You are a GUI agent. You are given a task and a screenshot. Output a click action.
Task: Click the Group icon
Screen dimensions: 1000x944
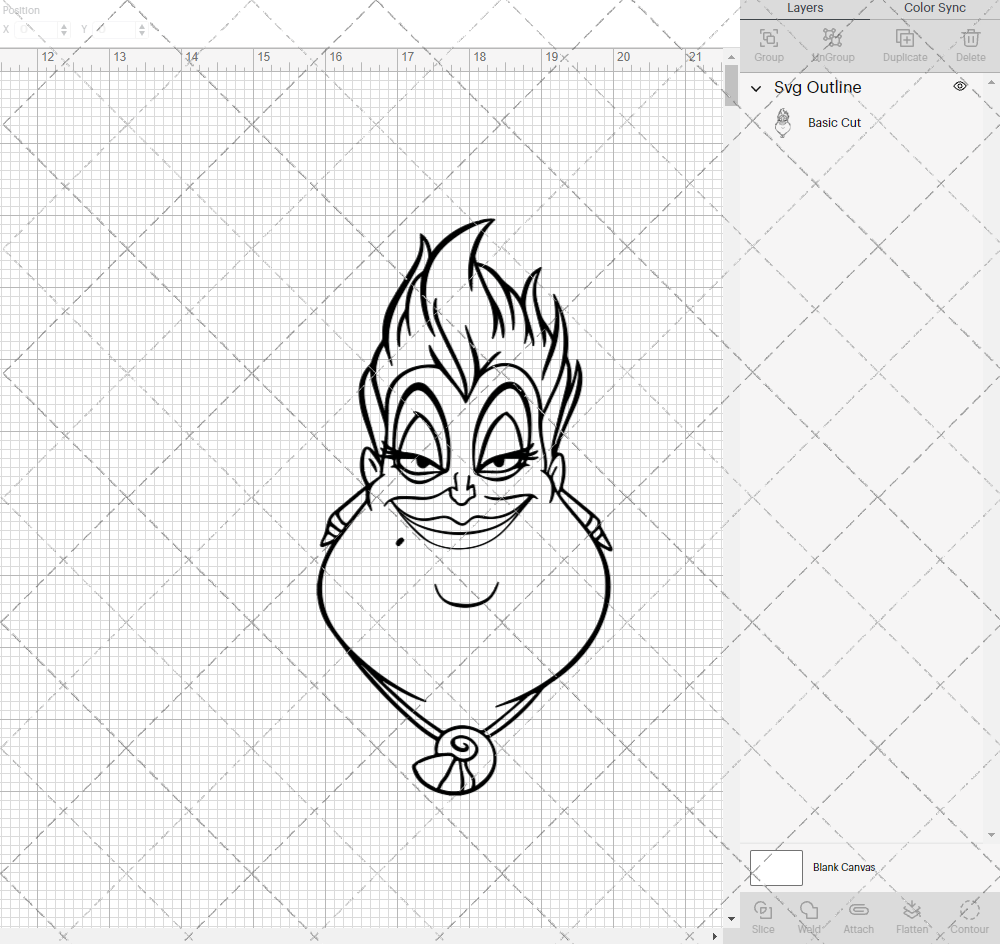[768, 38]
